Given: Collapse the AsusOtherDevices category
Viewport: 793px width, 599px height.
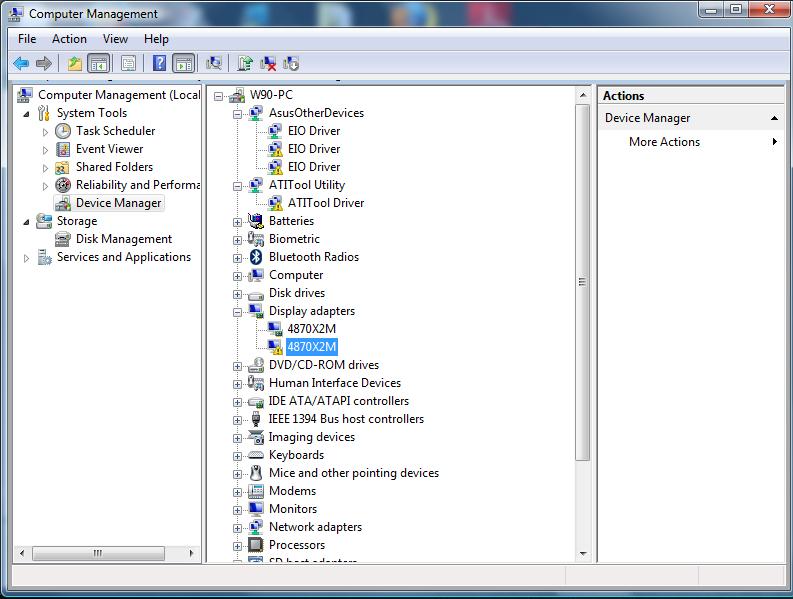Looking at the screenshot, I should 237,114.
